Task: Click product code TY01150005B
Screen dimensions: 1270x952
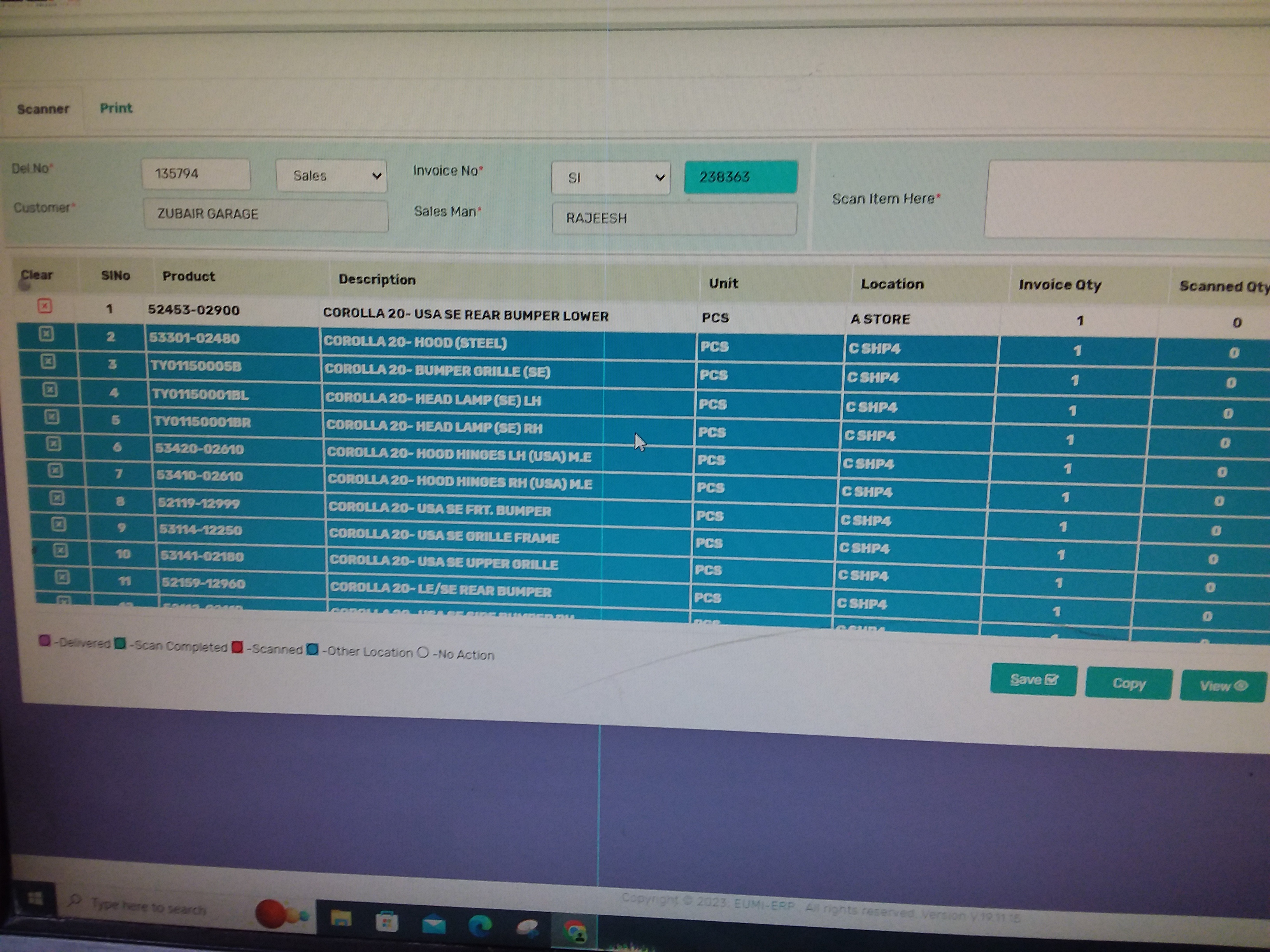Action: tap(196, 366)
